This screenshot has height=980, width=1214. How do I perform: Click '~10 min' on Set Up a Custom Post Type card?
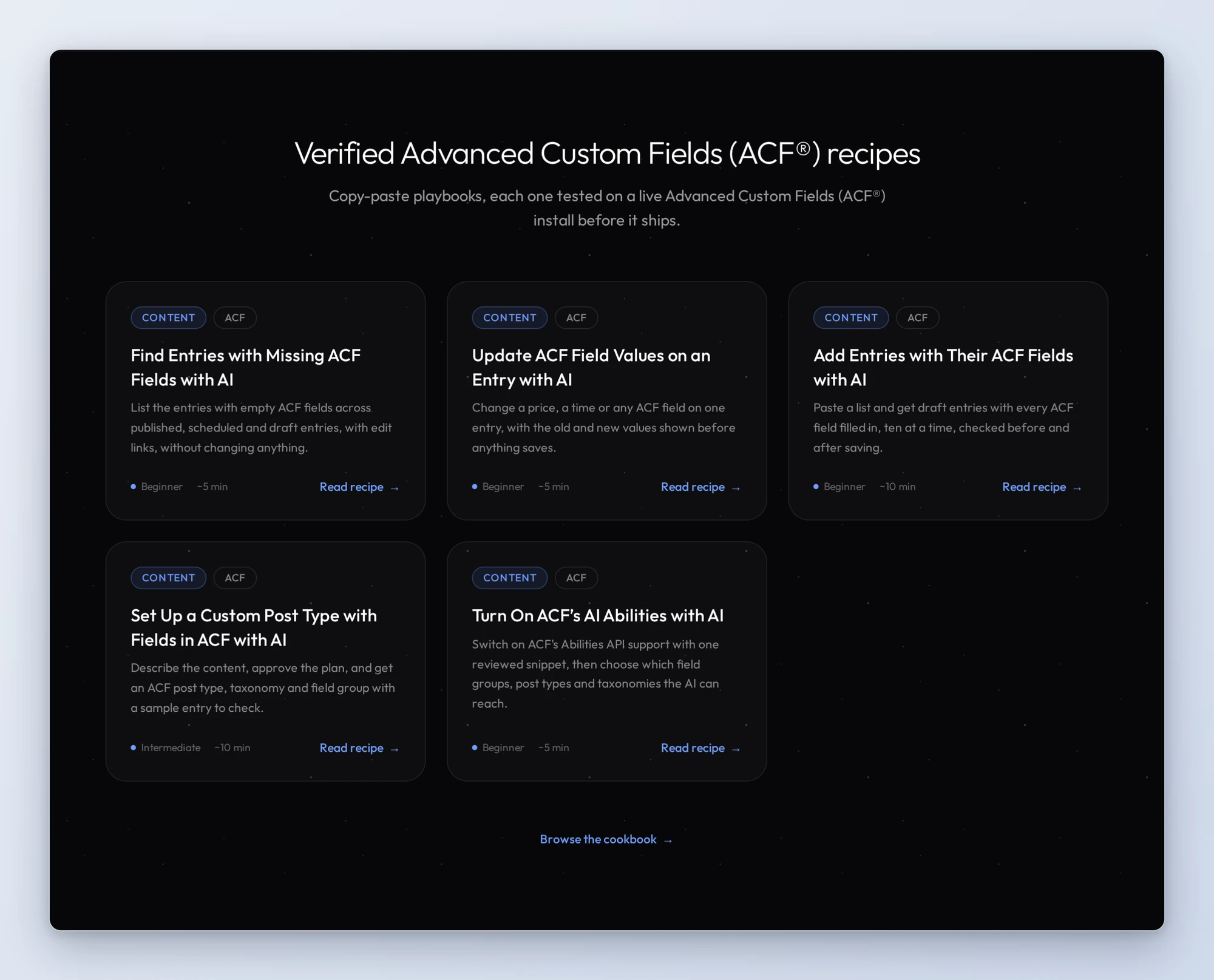(x=232, y=748)
